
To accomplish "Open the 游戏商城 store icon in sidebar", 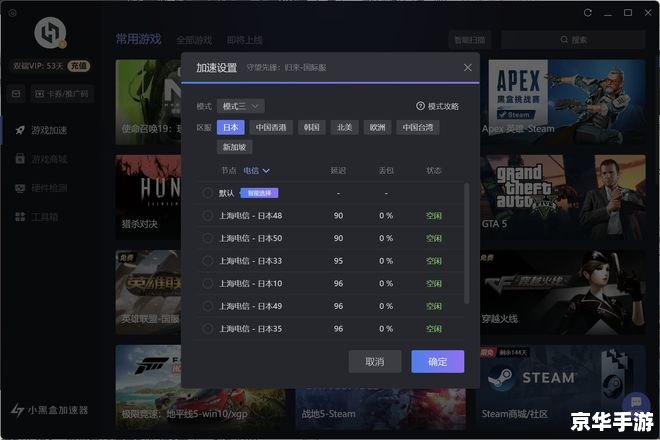I will click(20, 159).
